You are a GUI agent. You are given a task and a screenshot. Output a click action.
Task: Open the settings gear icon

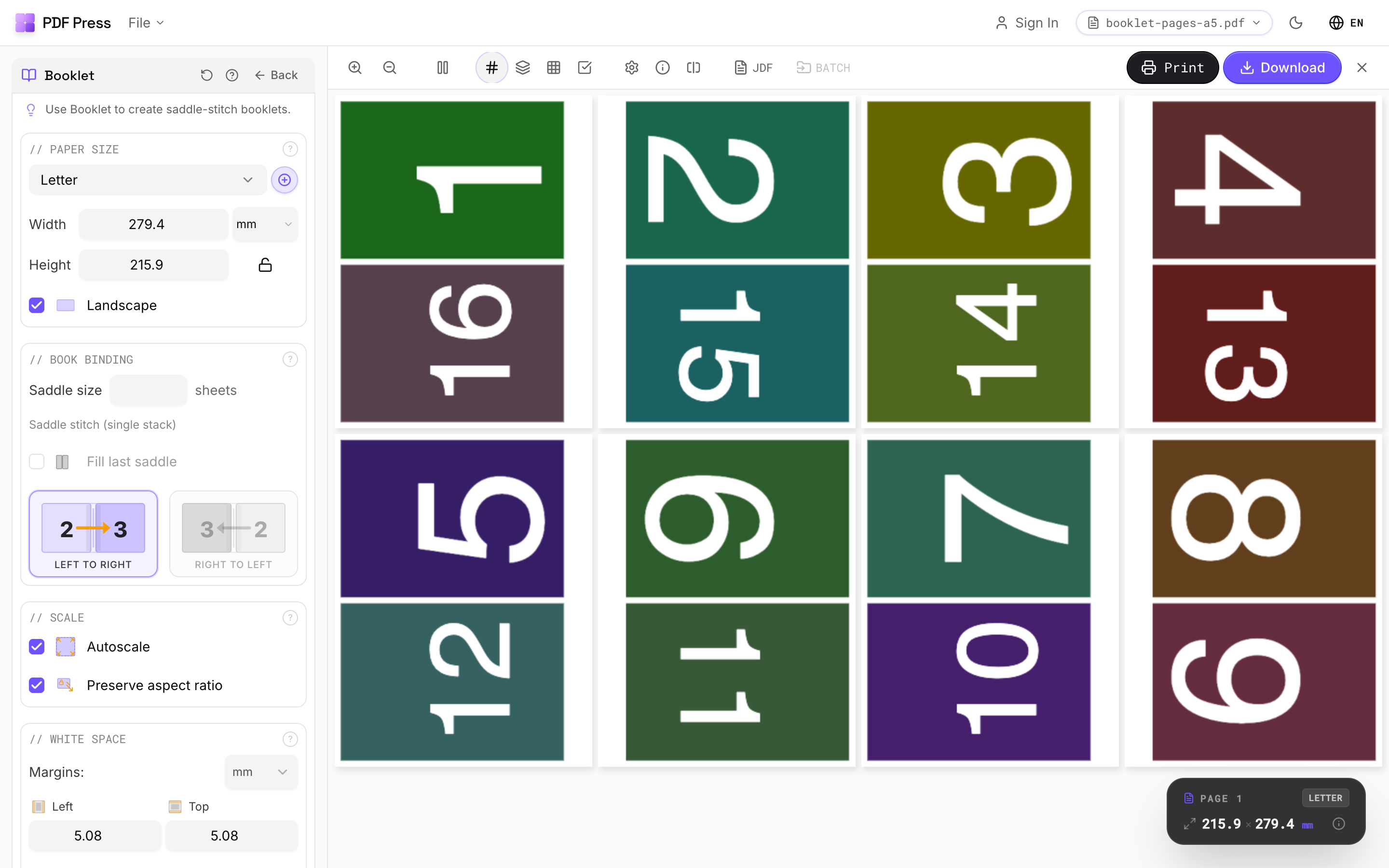[x=631, y=68]
